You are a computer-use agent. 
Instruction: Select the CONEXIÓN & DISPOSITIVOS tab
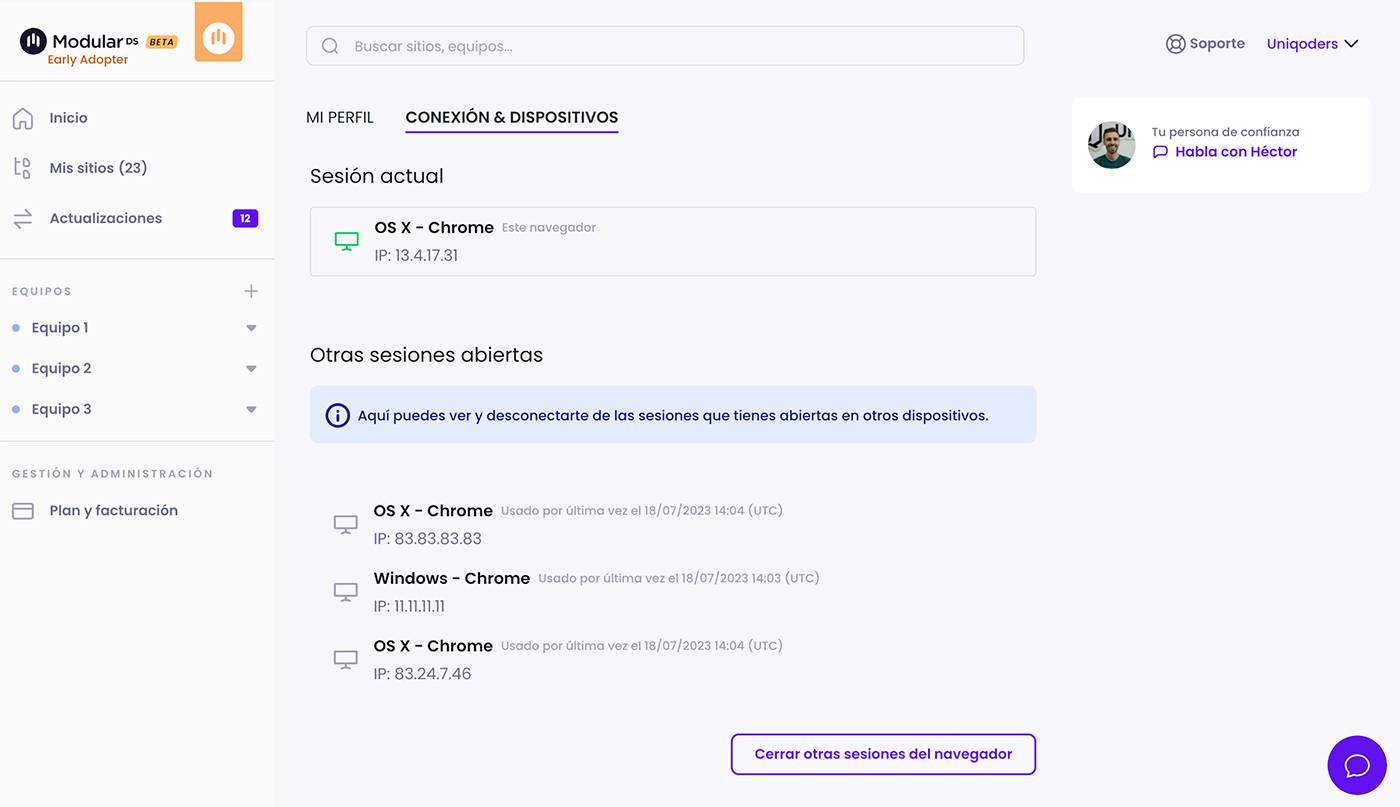pyautogui.click(x=511, y=117)
